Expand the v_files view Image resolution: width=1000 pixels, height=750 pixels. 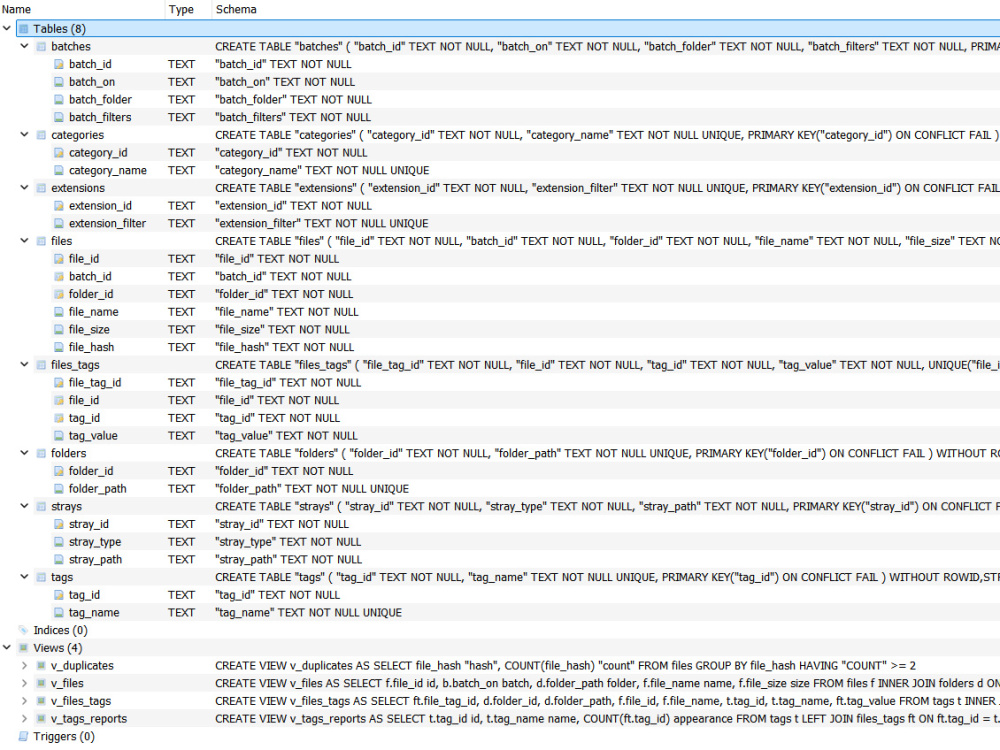[24, 683]
